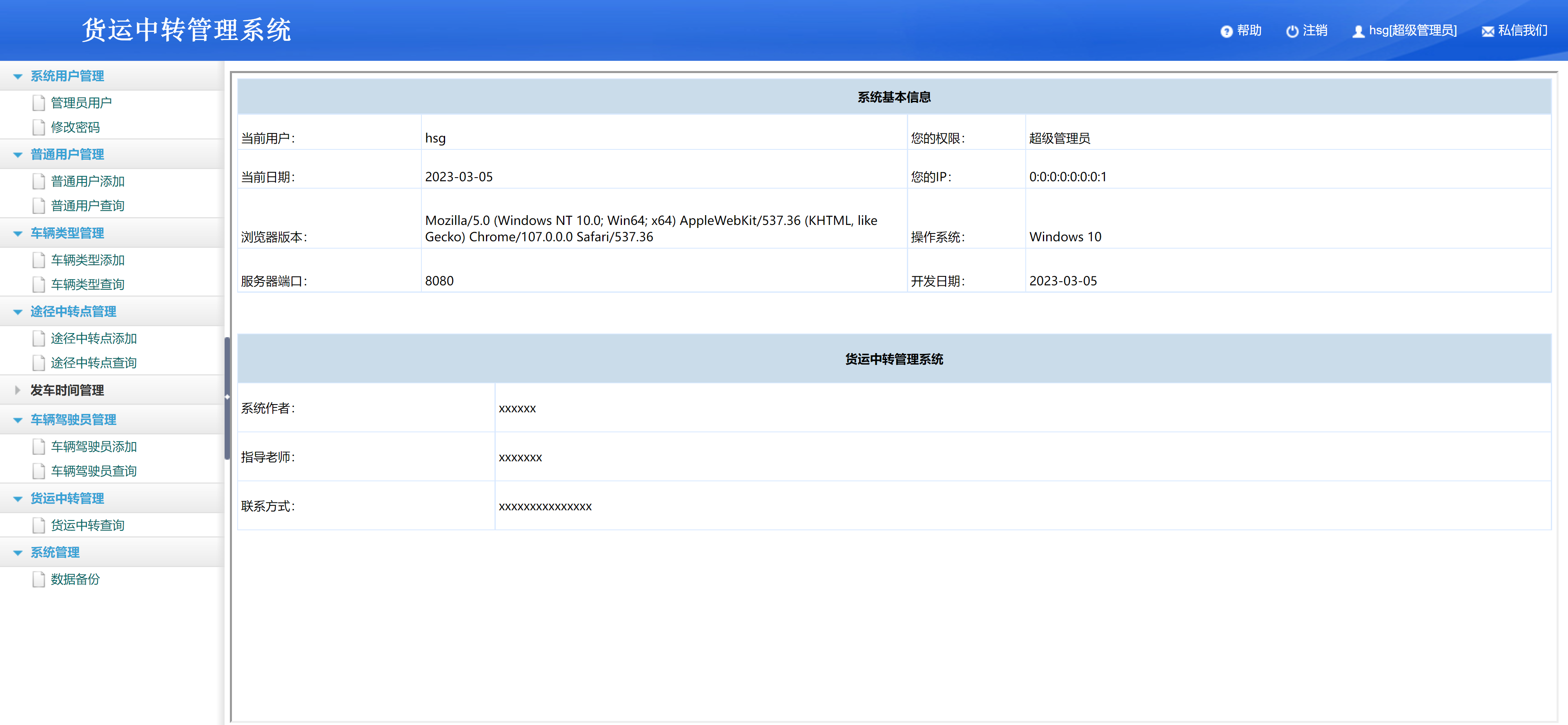Select 车辆类型查询 in sidebar
Screen dimensions: 1568x725
[x=88, y=284]
